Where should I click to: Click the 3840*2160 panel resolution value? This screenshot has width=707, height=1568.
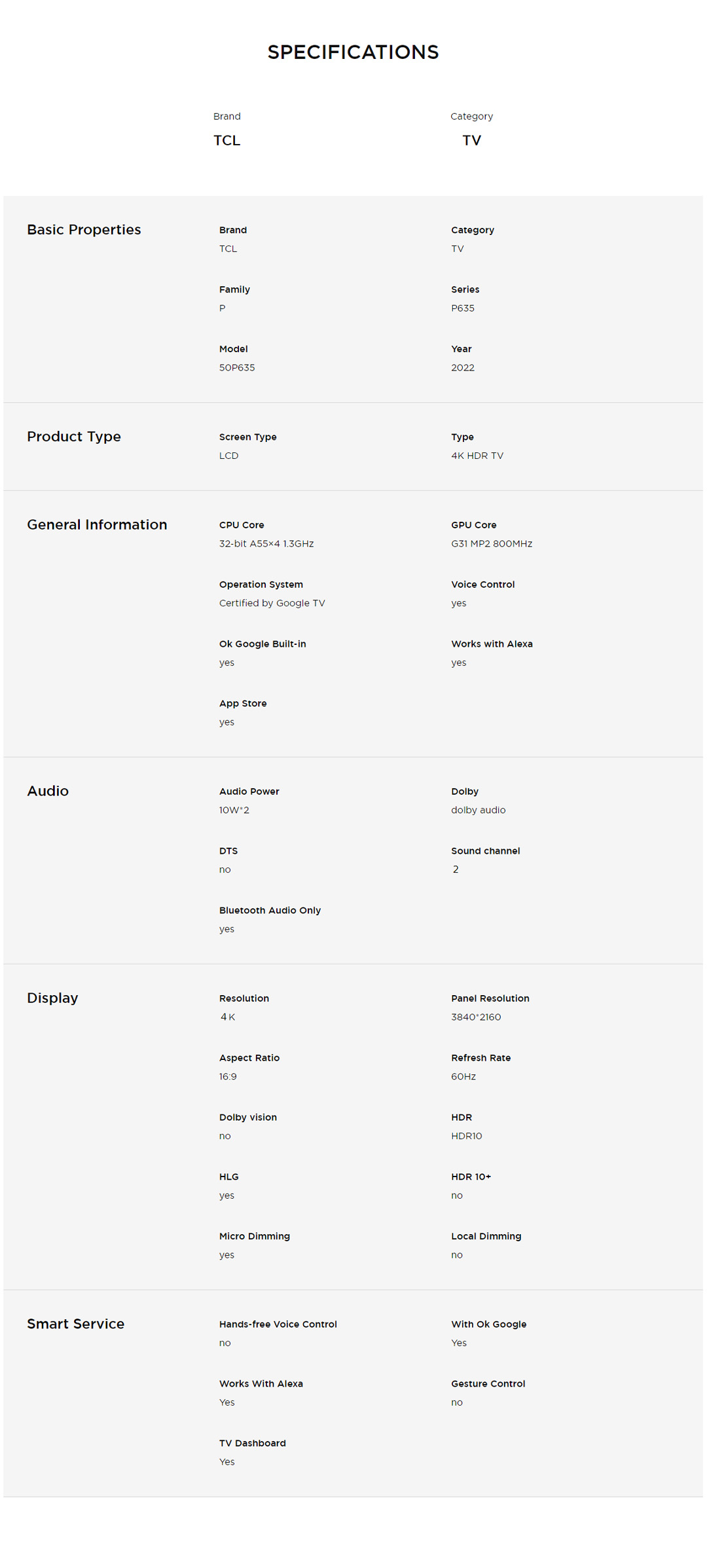(475, 1017)
